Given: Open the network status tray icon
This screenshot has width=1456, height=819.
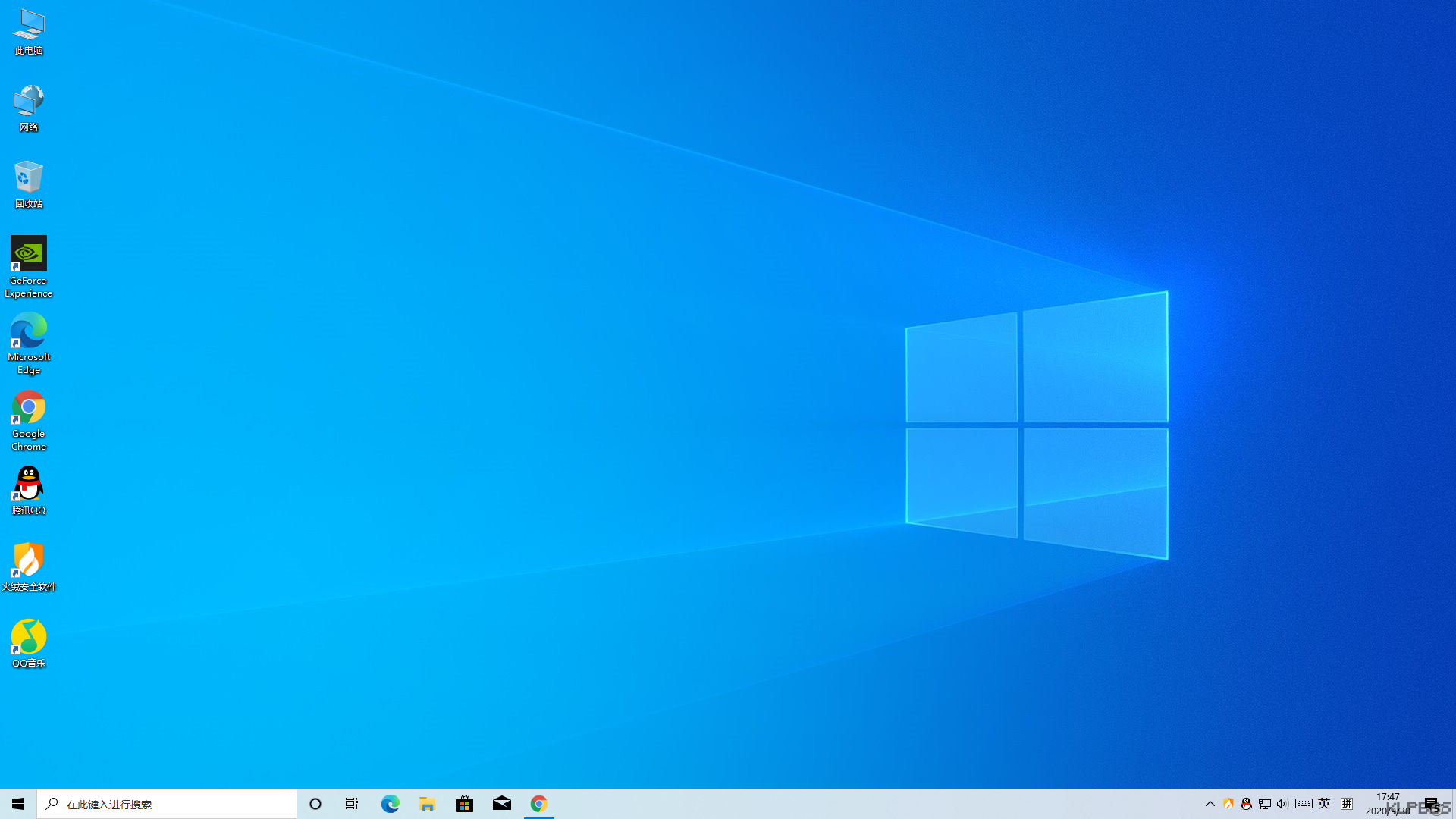Looking at the screenshot, I should (1264, 804).
